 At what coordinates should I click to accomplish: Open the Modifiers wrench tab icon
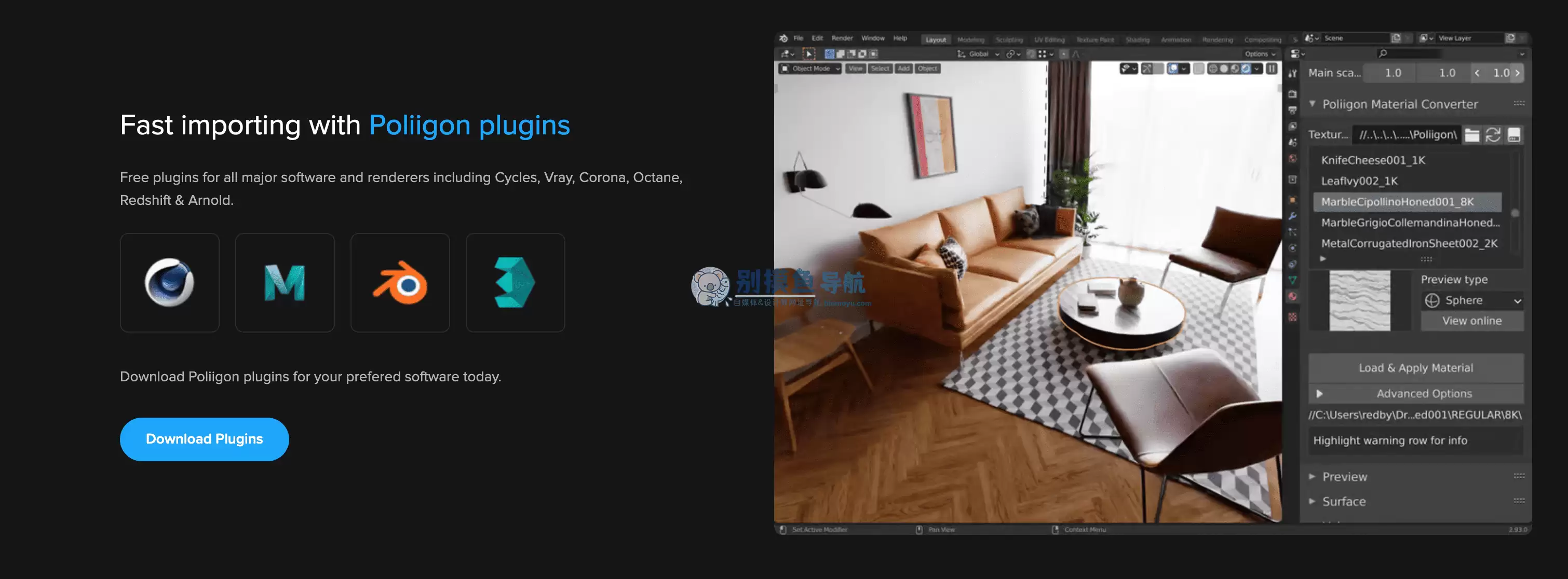pos(1292,216)
